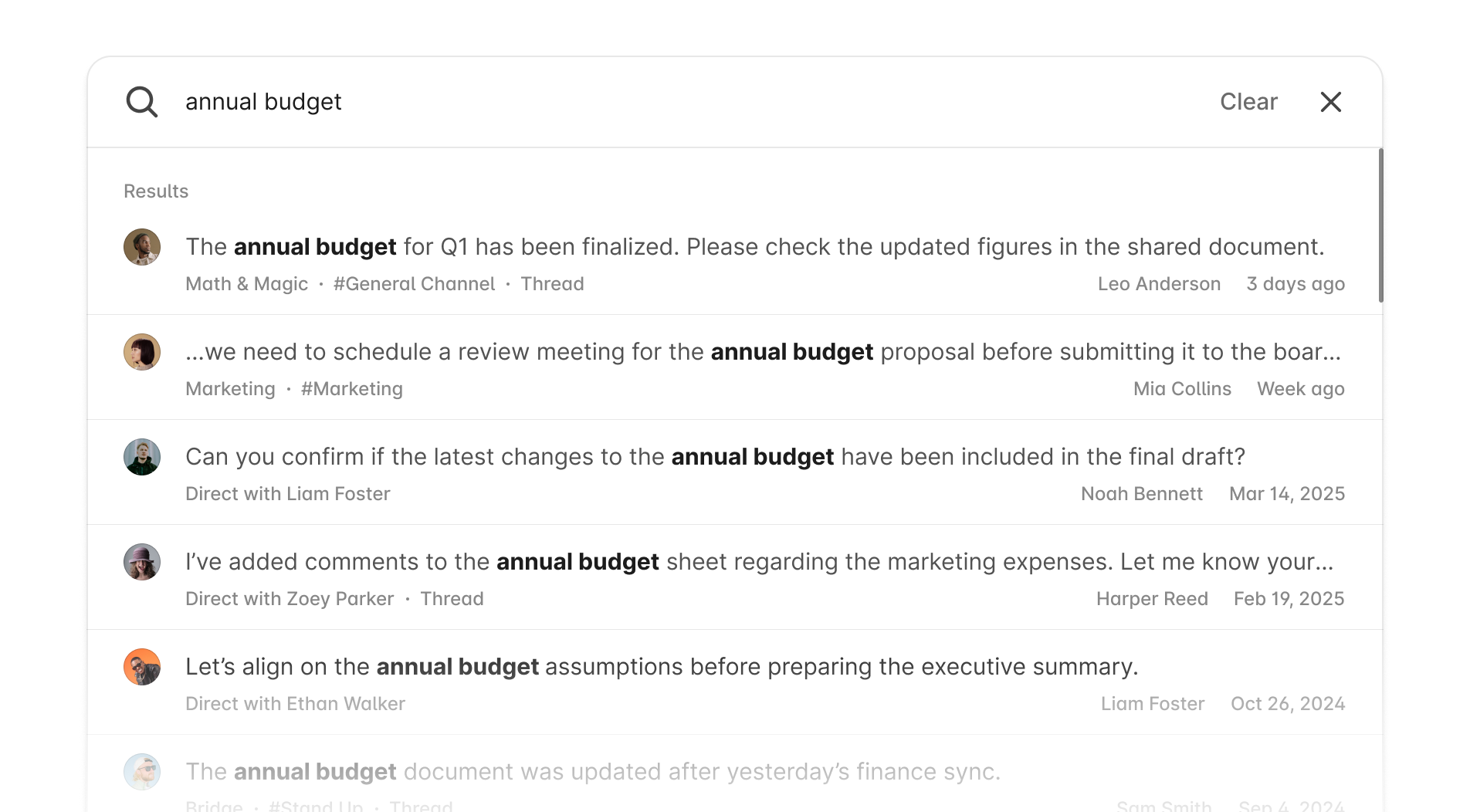
Task: Open the executive summary assumptions message
Action: coord(662,667)
